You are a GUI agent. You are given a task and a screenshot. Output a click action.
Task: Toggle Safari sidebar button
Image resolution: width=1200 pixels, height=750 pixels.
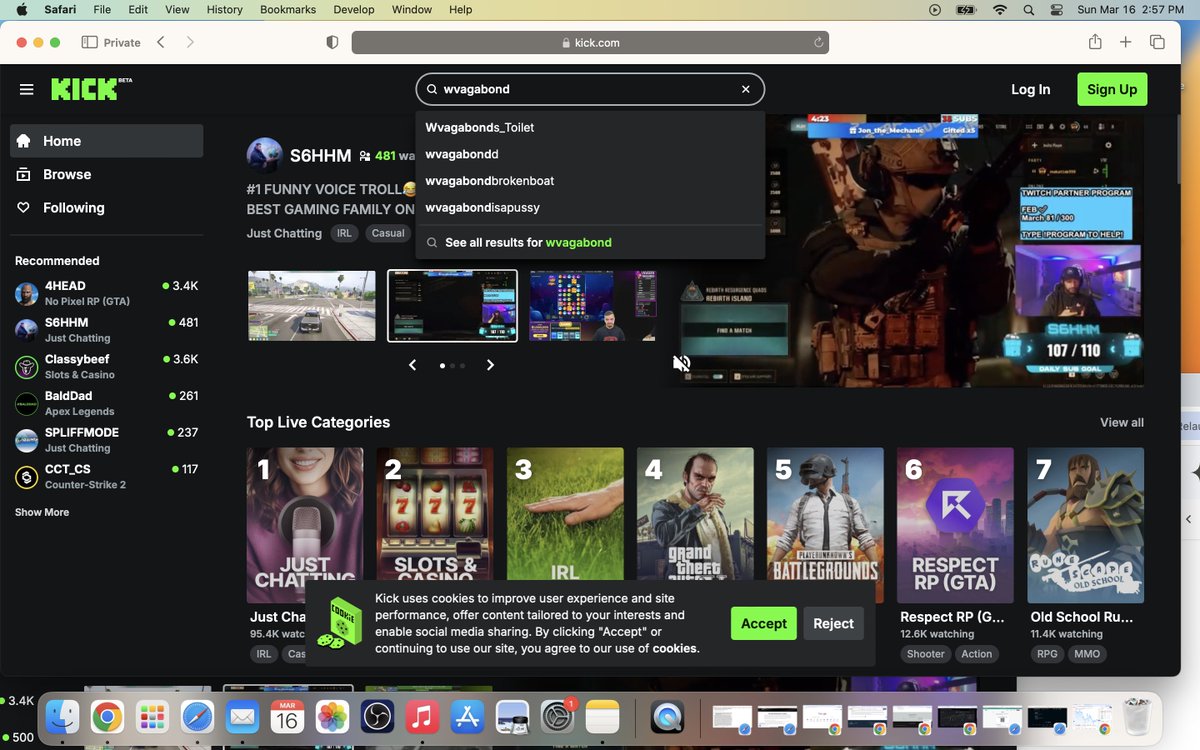coord(89,42)
